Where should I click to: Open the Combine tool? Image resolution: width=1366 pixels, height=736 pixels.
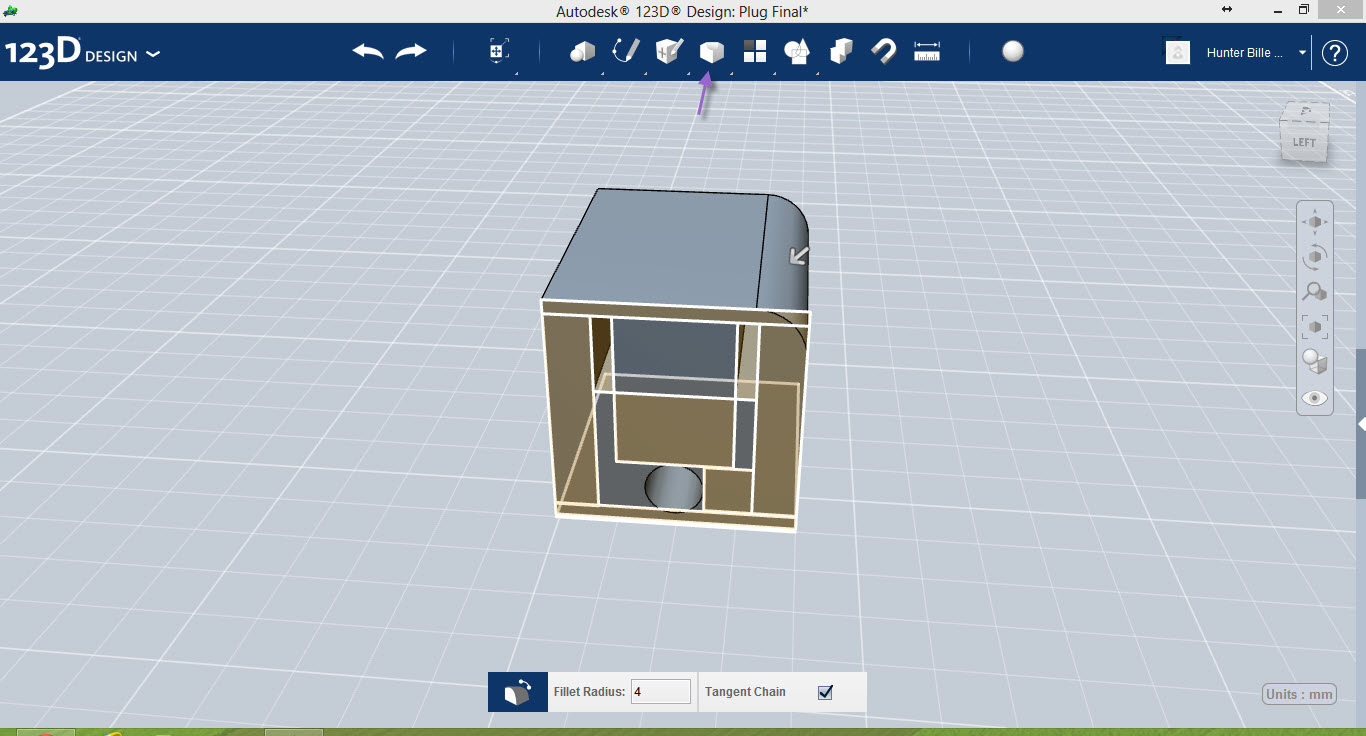coord(841,52)
